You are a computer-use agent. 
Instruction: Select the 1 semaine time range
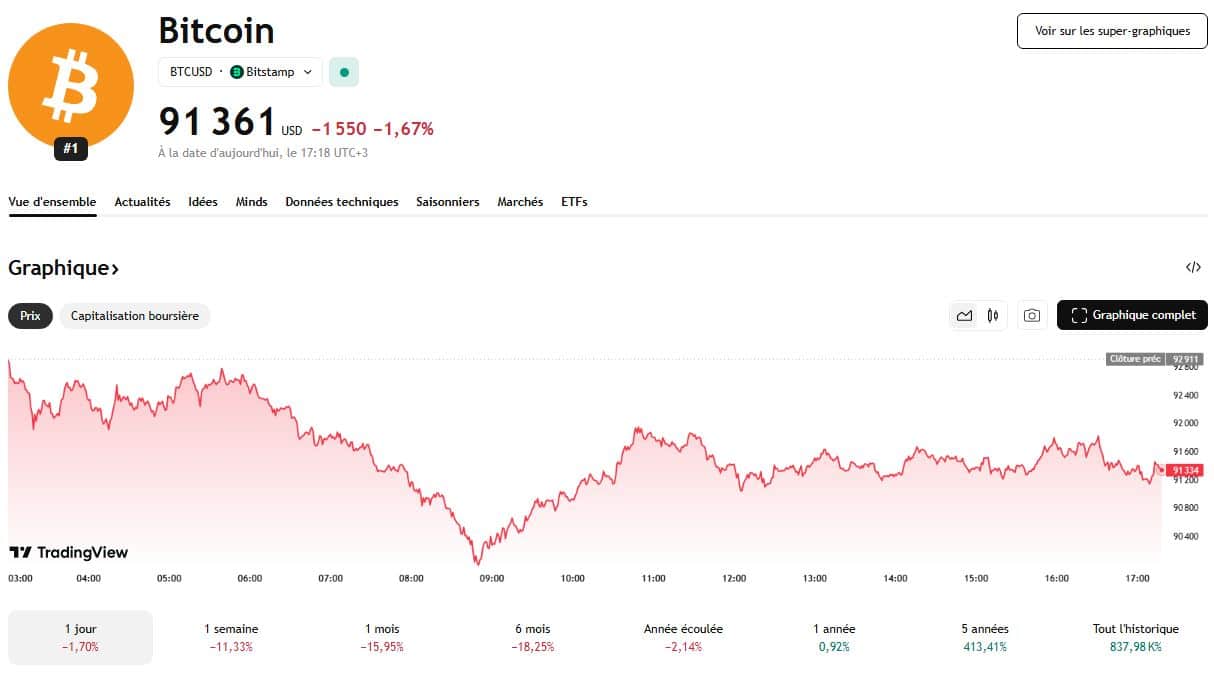231,637
